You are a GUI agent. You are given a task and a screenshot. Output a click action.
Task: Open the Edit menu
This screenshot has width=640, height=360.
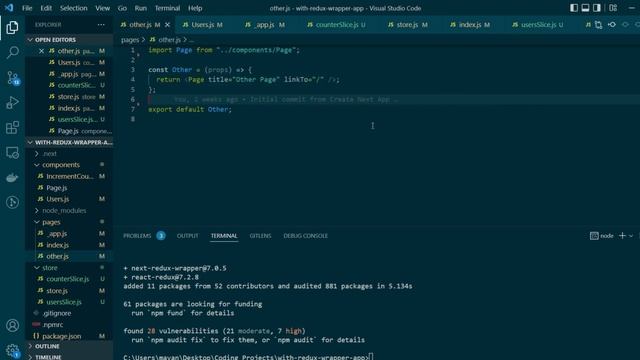point(46,8)
